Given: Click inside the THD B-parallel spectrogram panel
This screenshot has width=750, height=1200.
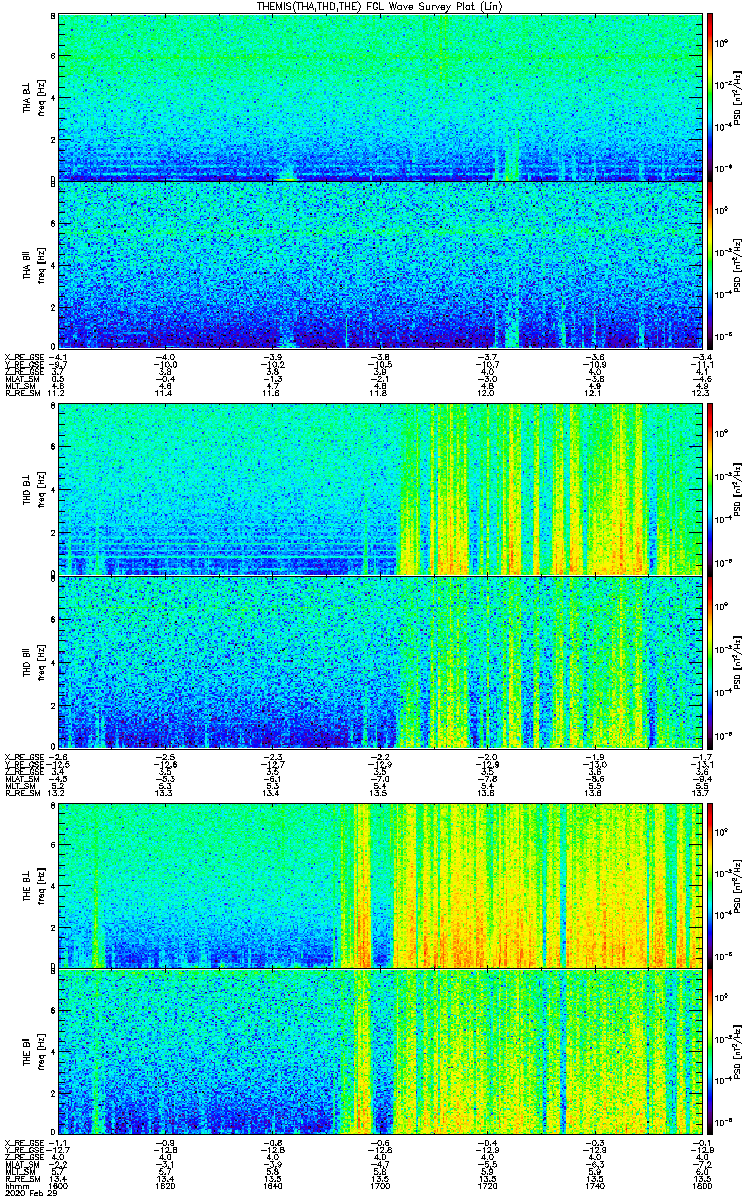Looking at the screenshot, I should 380,661.
